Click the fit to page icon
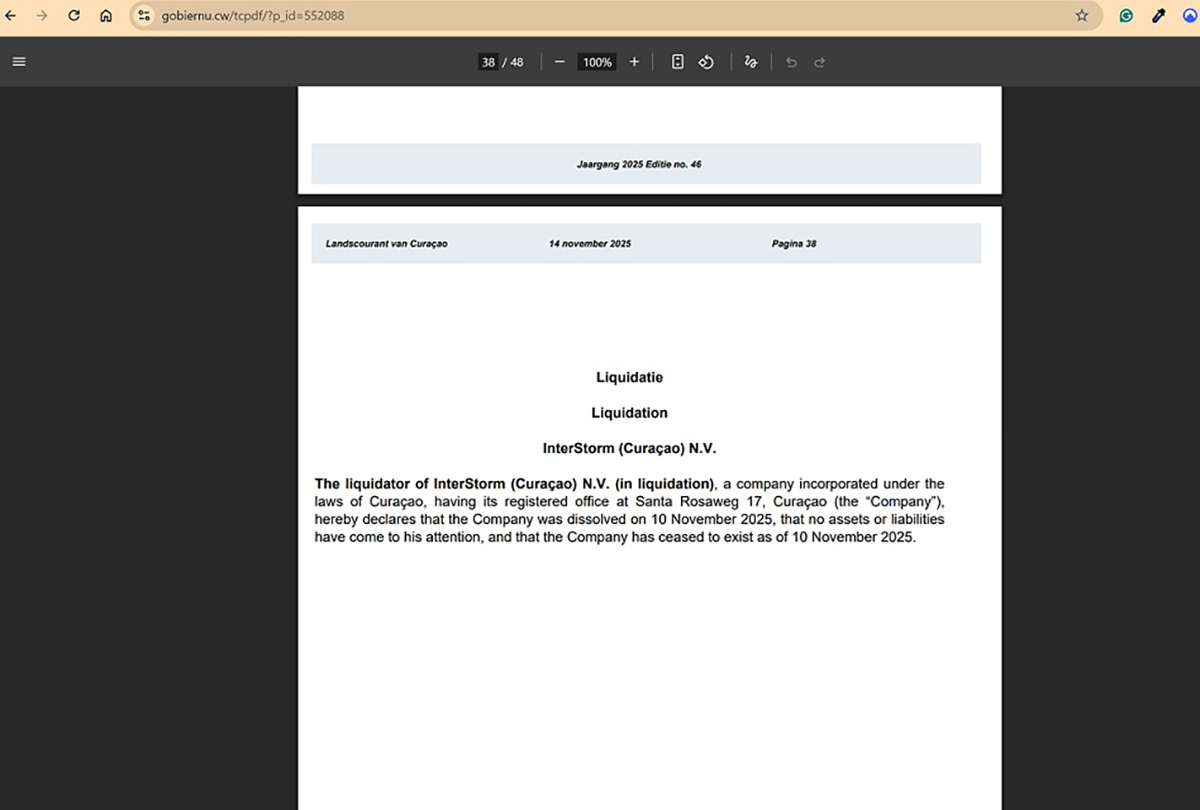The image size is (1200, 810). [x=677, y=62]
